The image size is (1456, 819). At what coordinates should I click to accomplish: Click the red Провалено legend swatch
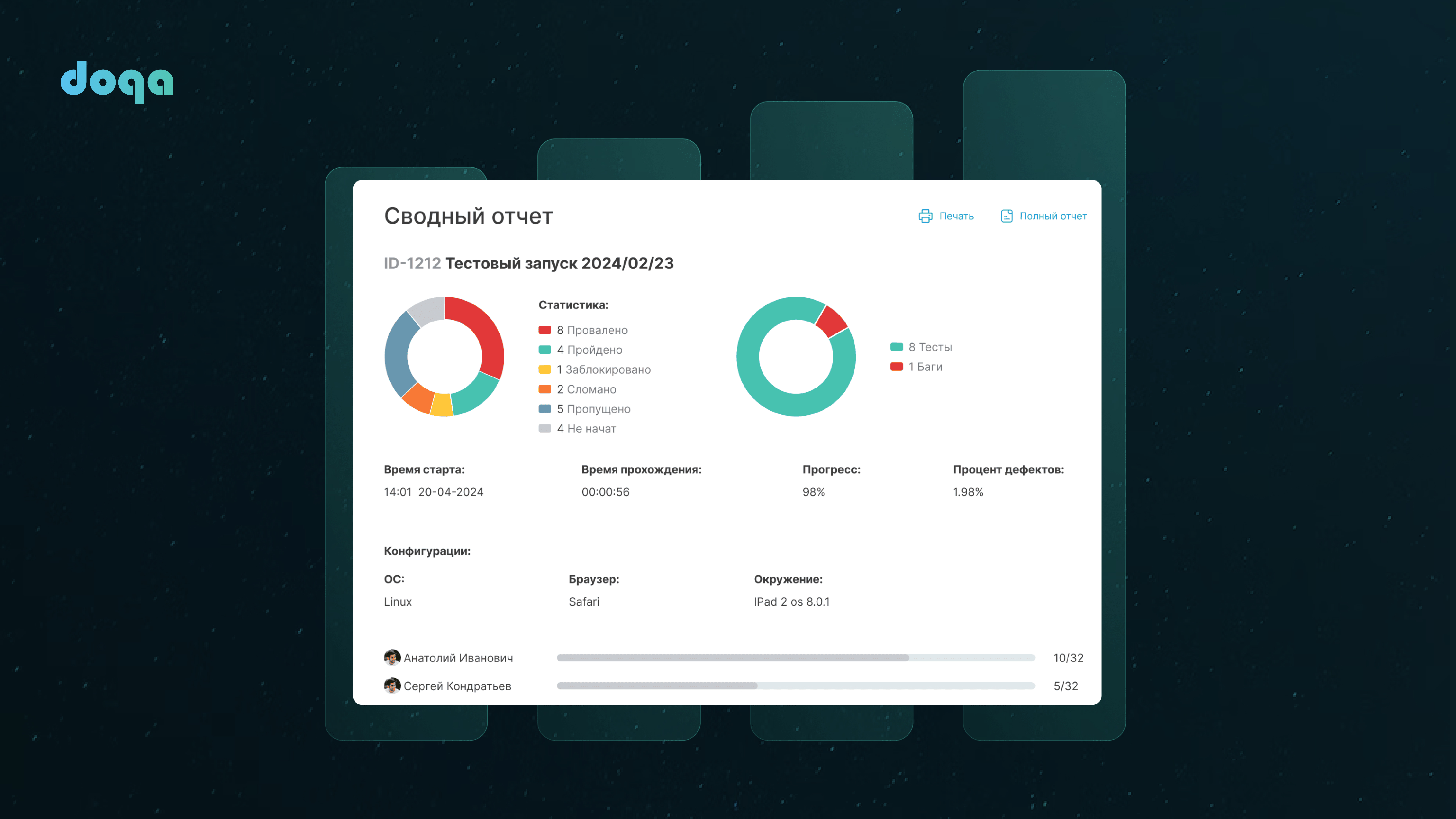coord(545,330)
